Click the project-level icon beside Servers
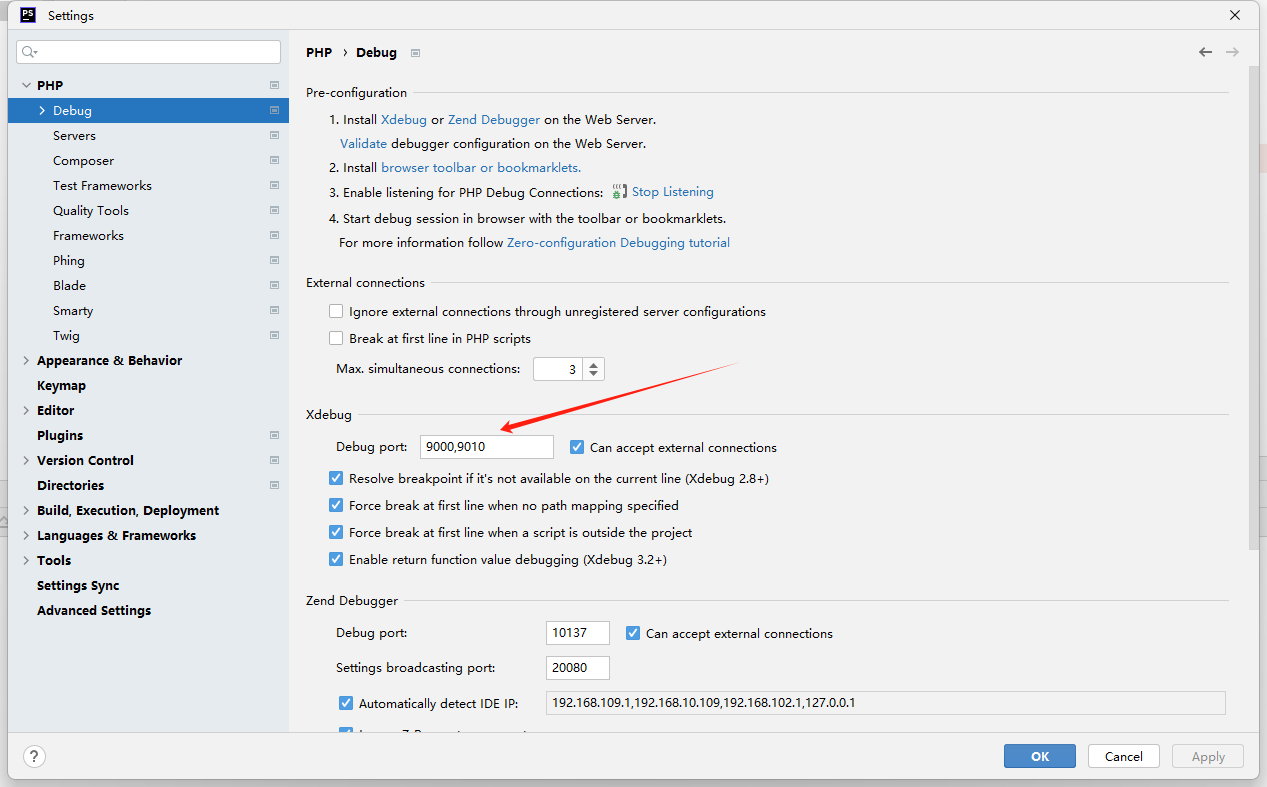This screenshot has width=1267, height=787. [x=274, y=136]
